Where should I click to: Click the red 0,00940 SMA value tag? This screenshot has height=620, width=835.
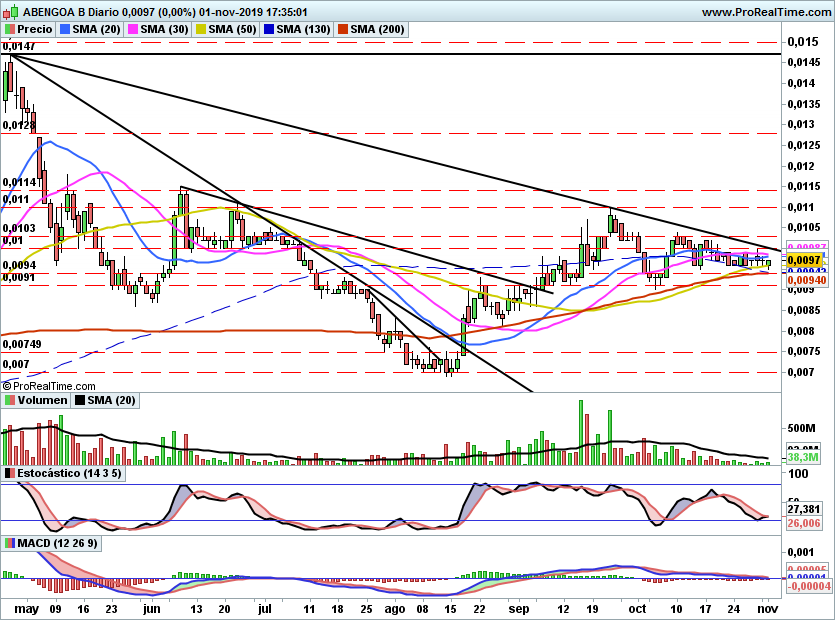[806, 280]
